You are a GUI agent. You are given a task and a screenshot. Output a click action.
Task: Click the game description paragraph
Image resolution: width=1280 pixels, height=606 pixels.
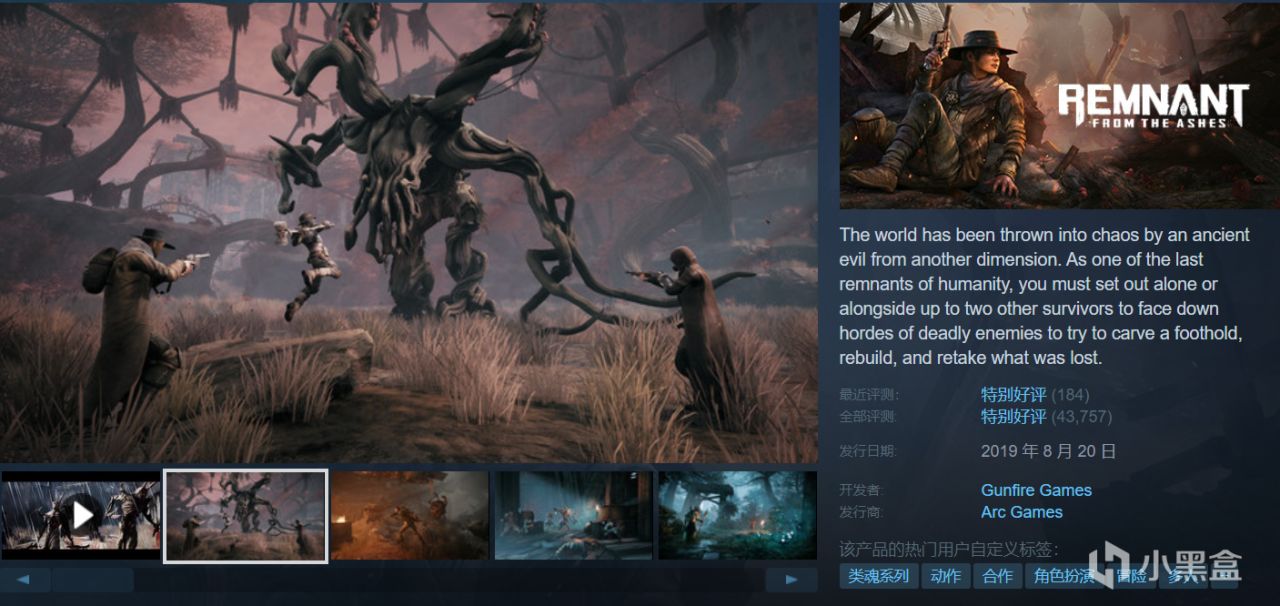(x=1045, y=296)
